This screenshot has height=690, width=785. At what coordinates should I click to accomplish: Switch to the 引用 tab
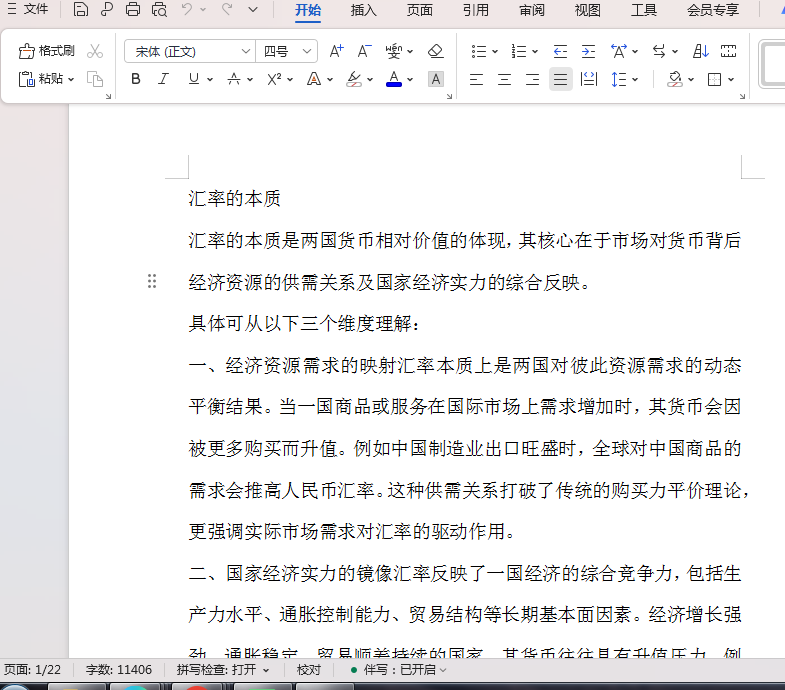476,10
